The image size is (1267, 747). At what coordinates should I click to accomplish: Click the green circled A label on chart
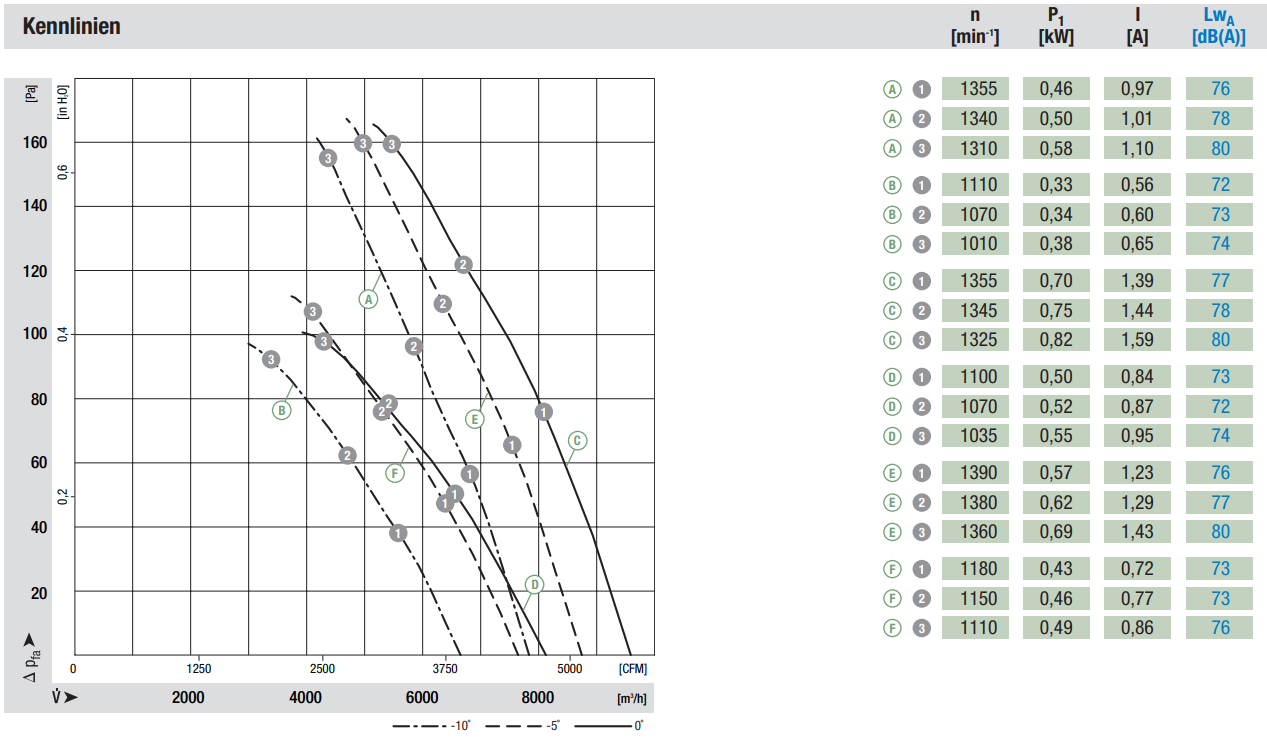[368, 298]
